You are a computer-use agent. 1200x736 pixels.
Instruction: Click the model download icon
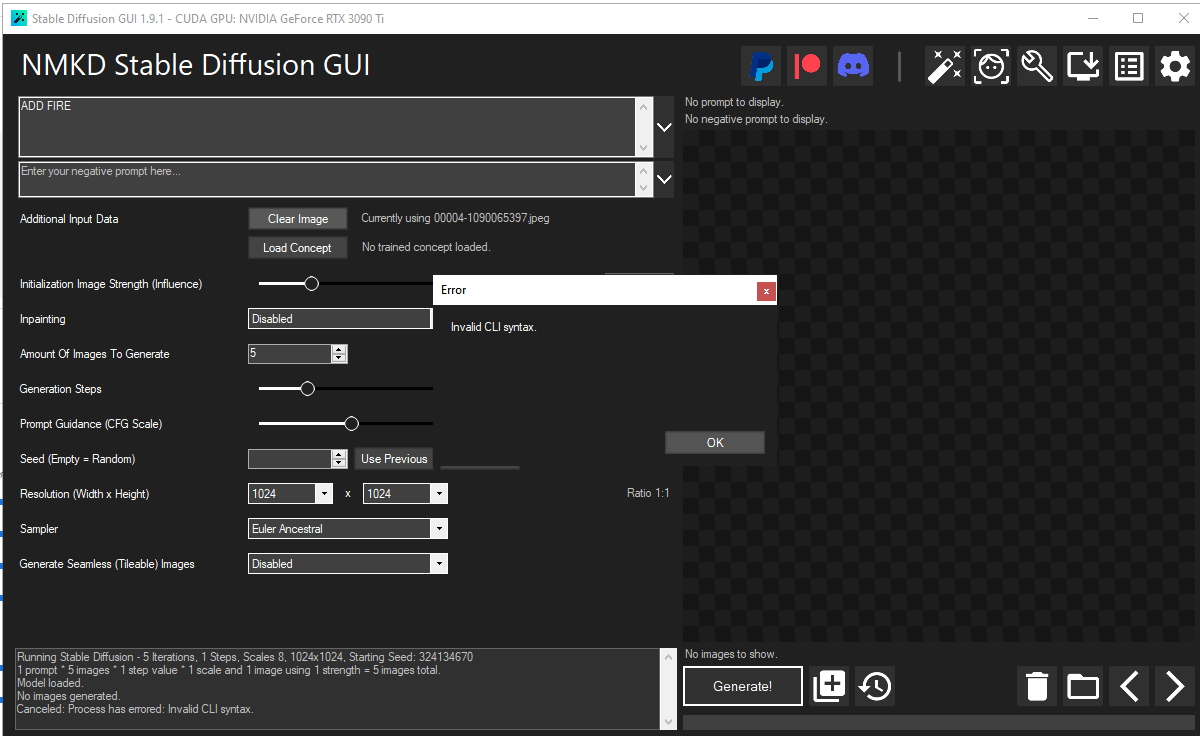pyautogui.click(x=1082, y=66)
